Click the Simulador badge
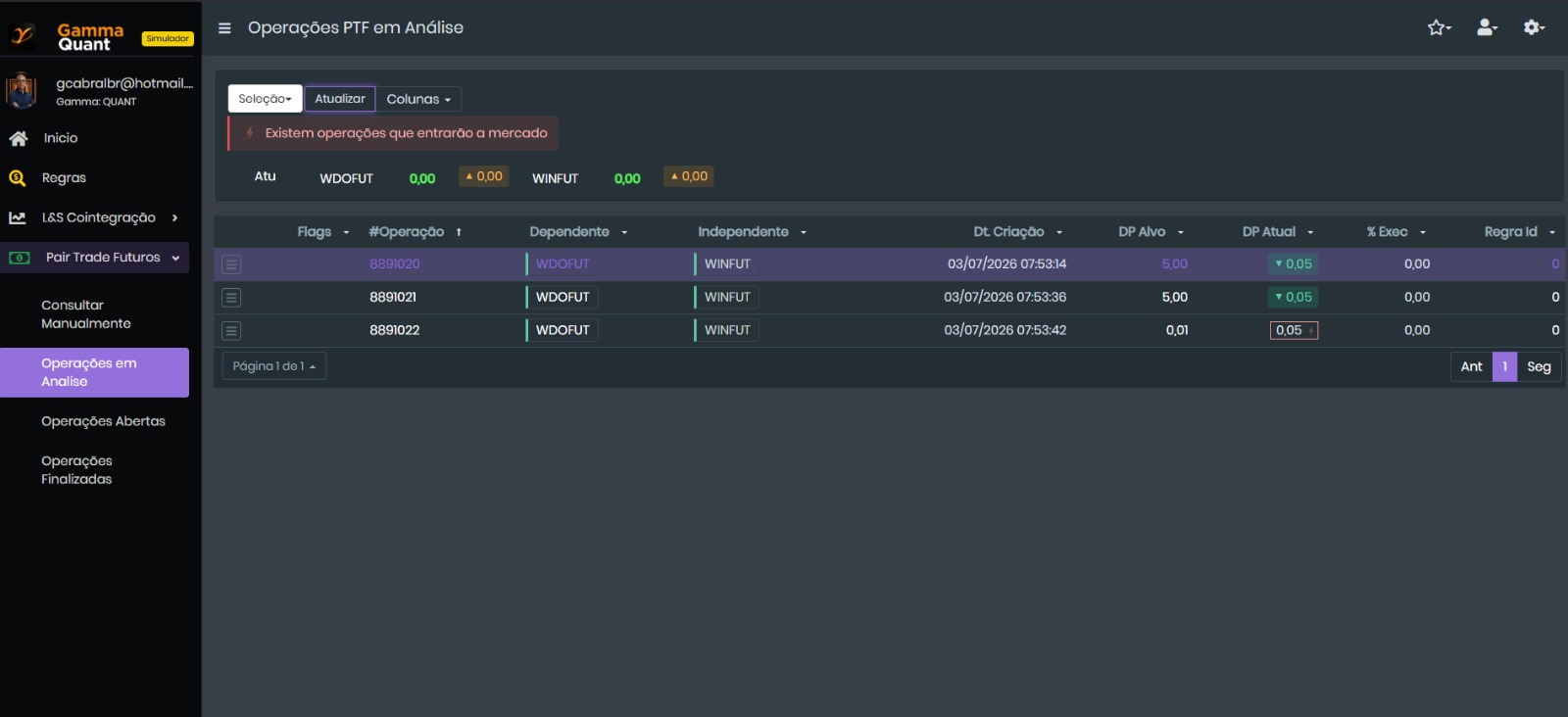1568x717 pixels. 168,39
